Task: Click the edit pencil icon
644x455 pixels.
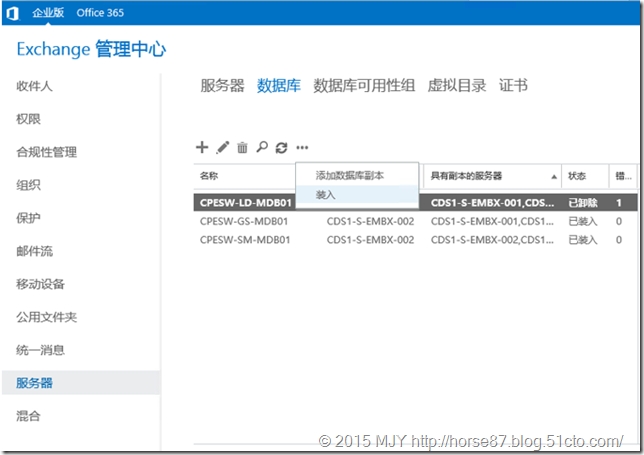Action: click(x=223, y=147)
